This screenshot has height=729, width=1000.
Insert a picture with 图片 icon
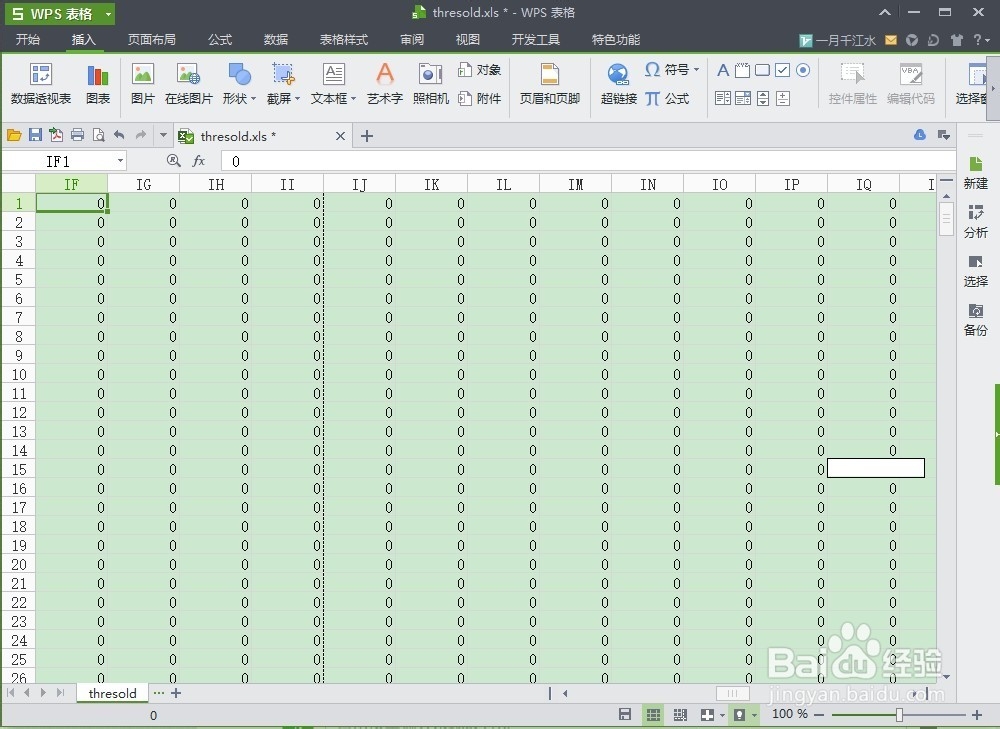(143, 84)
